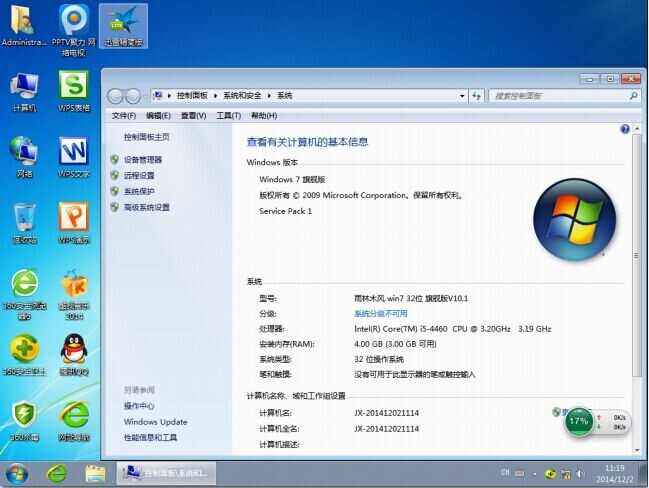Screen dimensions: 649x488
Task: Open the Recycle Bin (回收站) icon
Action: [24, 224]
